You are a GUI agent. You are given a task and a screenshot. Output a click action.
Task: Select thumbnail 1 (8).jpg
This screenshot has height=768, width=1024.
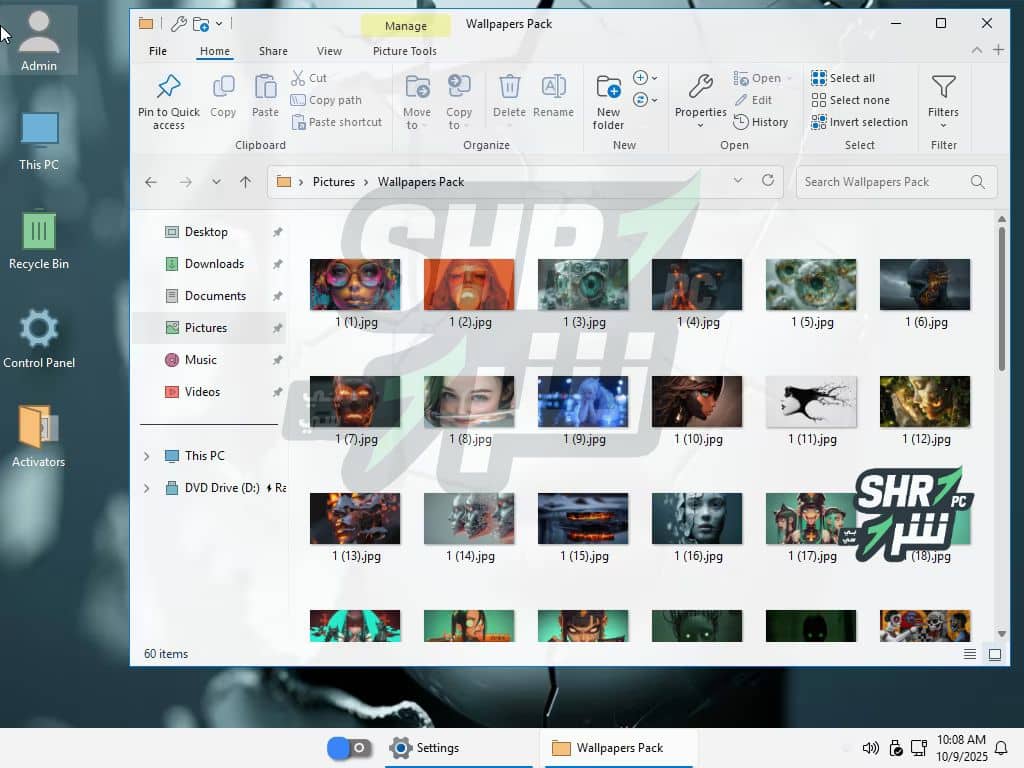(x=469, y=402)
